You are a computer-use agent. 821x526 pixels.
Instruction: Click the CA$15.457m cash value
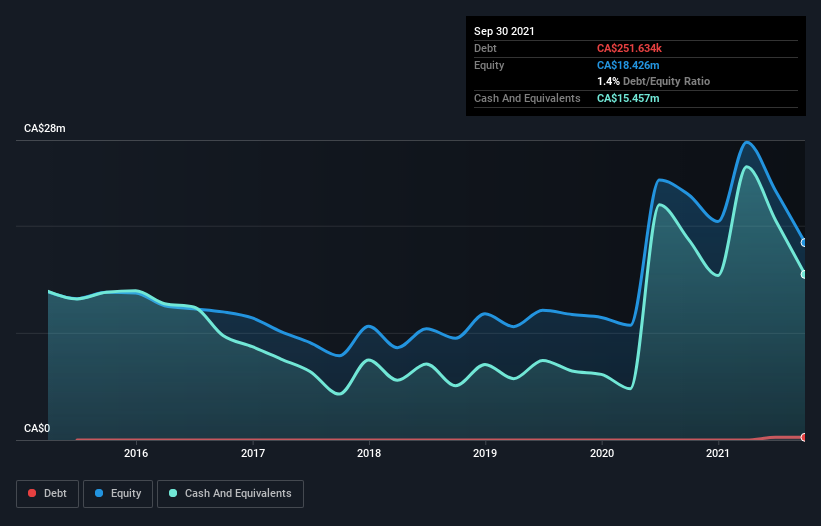click(628, 98)
